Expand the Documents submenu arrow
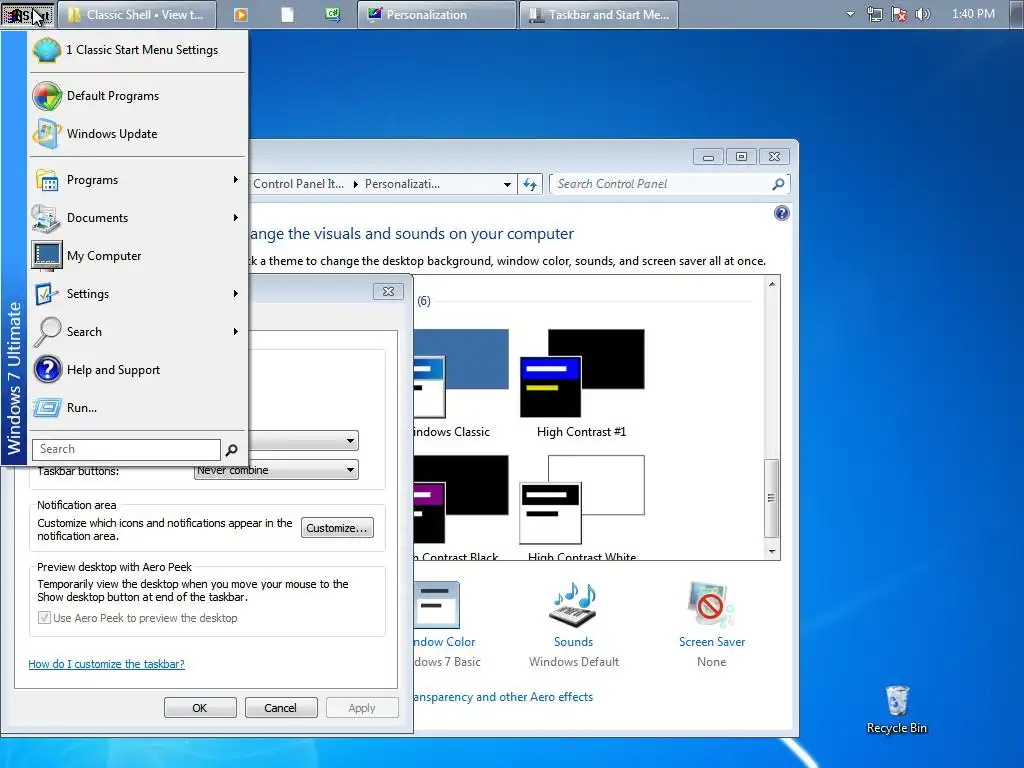 pos(236,217)
